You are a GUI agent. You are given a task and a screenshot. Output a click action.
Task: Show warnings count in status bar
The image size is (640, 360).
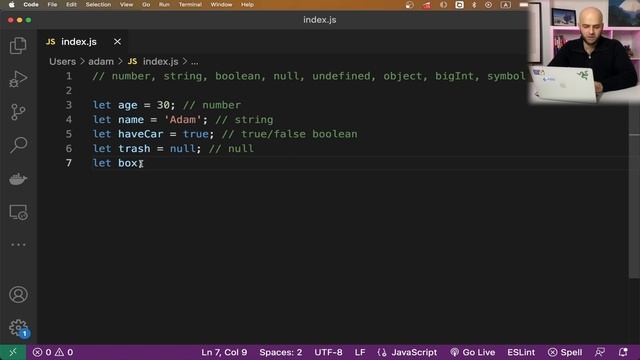[x=64, y=352]
